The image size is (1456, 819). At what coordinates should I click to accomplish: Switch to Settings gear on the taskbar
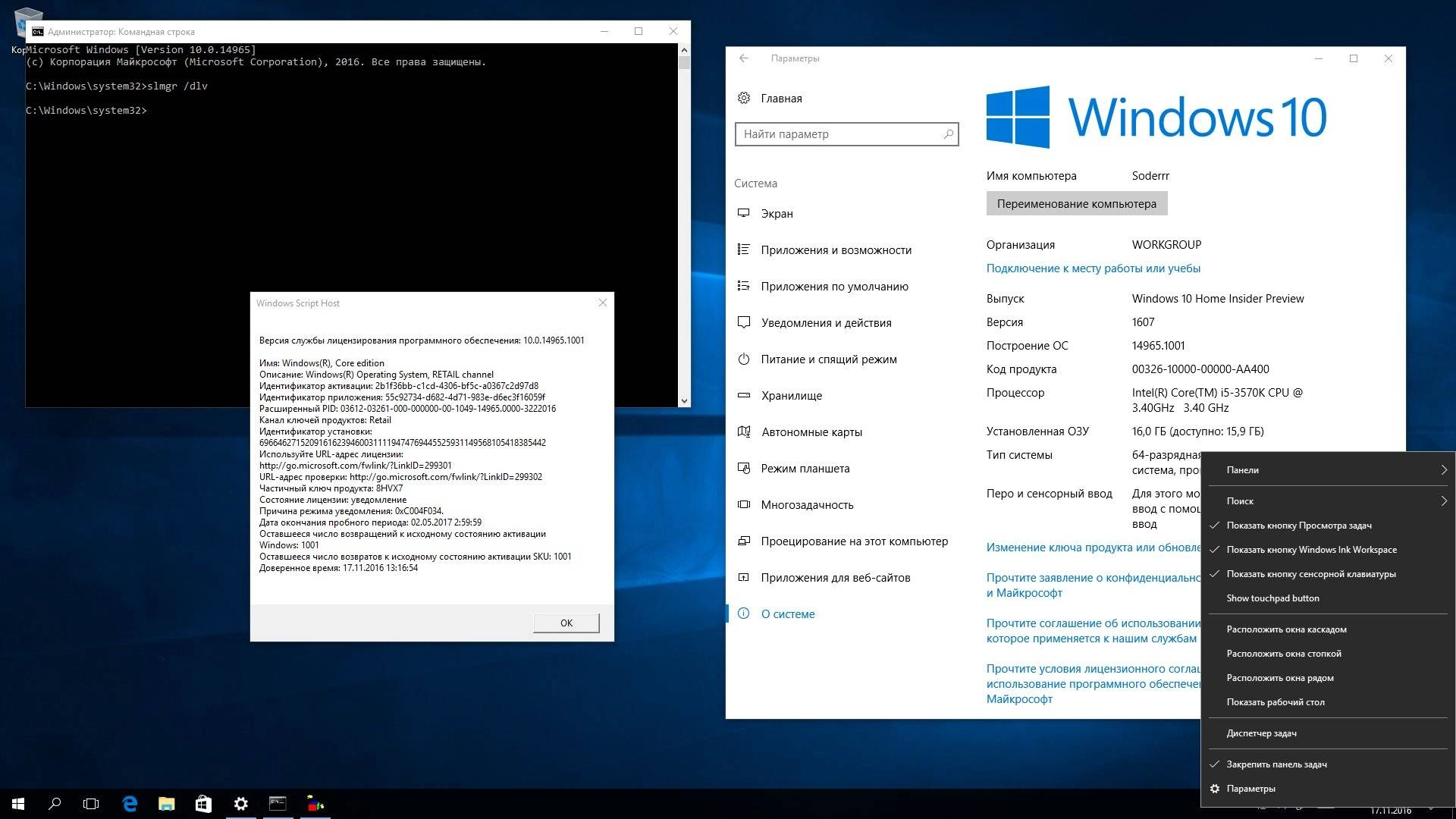coord(240,804)
